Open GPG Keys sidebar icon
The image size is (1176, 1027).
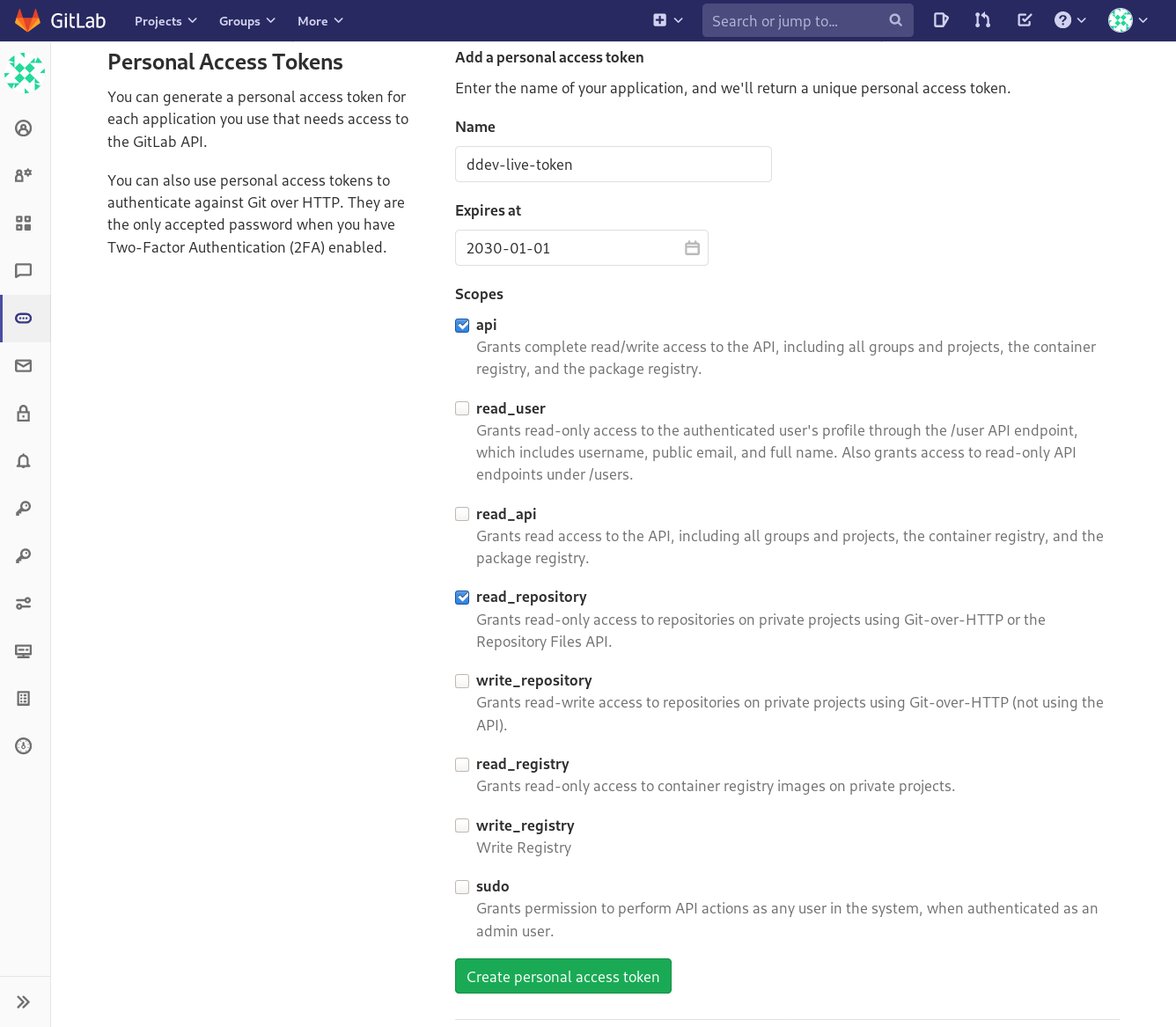click(24, 556)
